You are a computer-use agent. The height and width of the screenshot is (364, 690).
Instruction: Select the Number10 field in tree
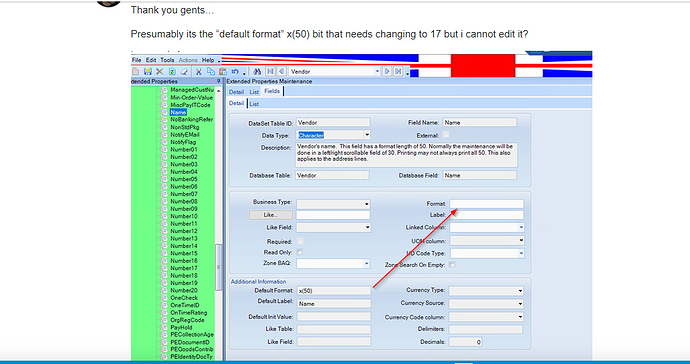[x=184, y=216]
